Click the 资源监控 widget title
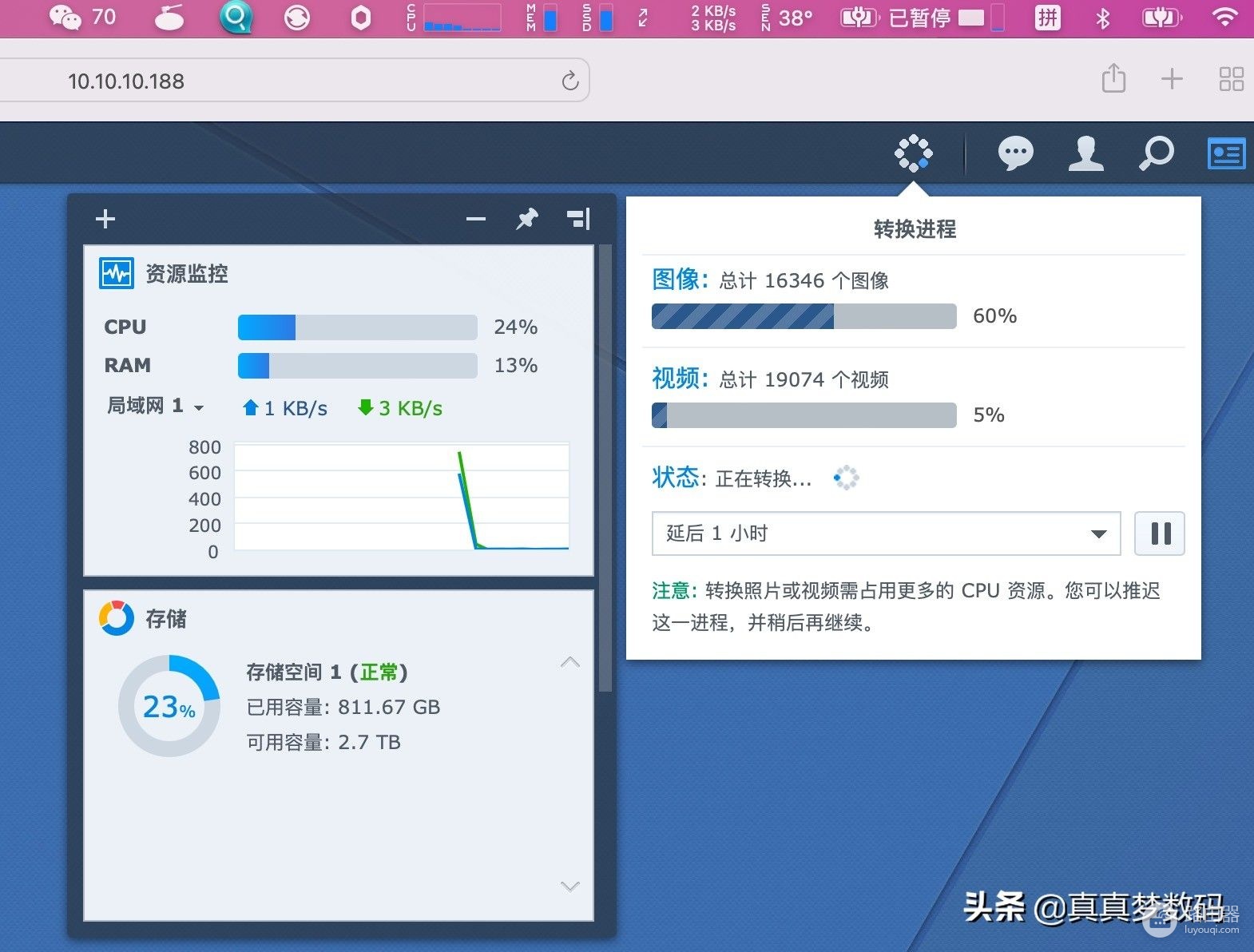Screen dimensions: 1254x952 (x=187, y=274)
